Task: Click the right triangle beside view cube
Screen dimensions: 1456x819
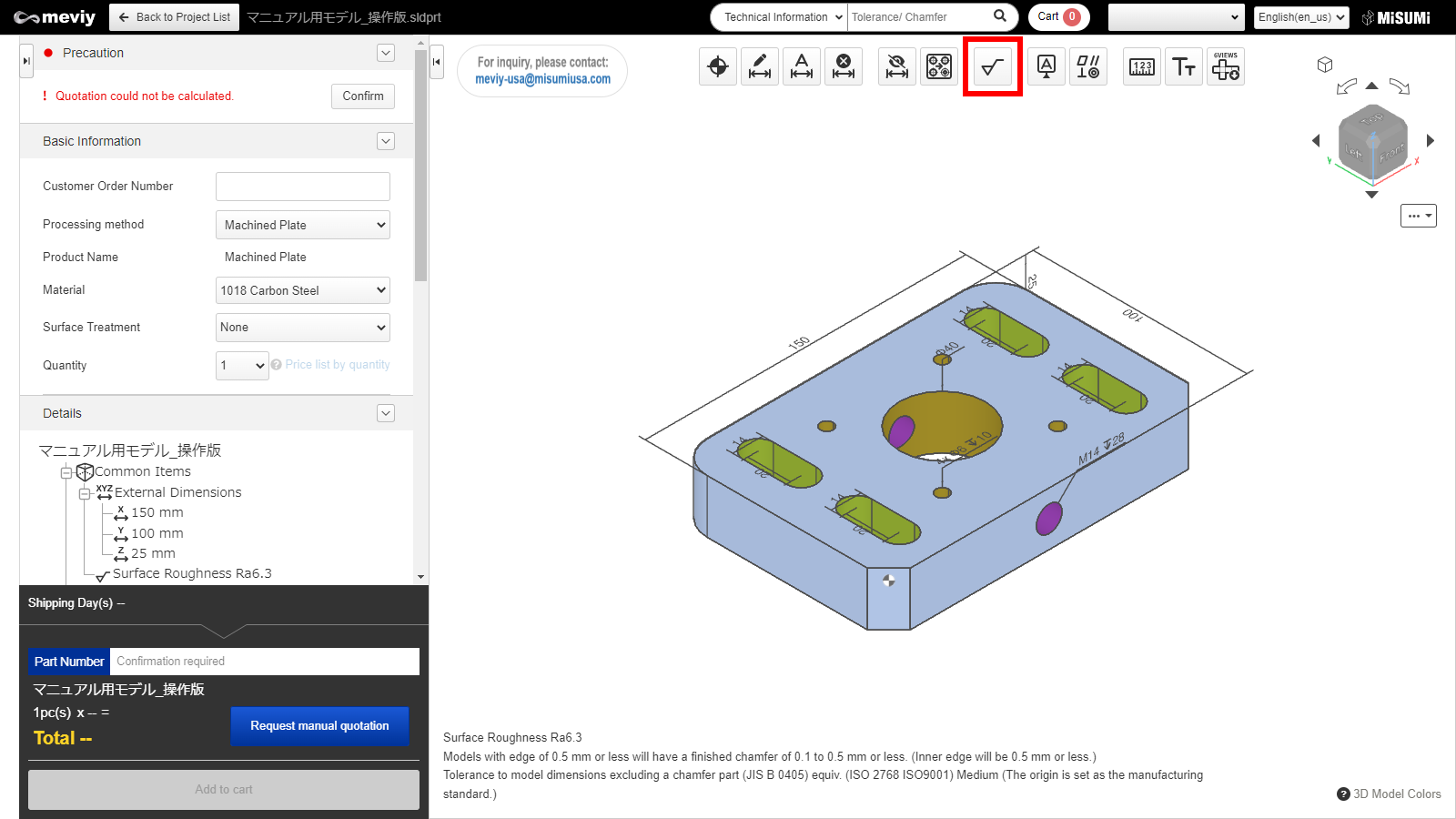Action: tap(1431, 140)
